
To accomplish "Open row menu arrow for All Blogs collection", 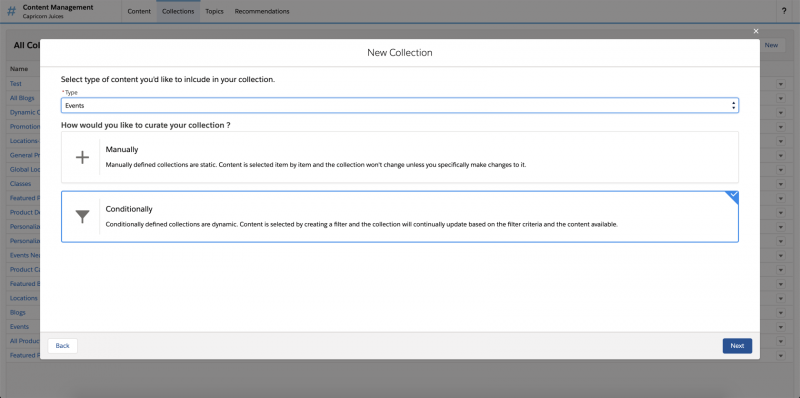I will pos(781,98).
